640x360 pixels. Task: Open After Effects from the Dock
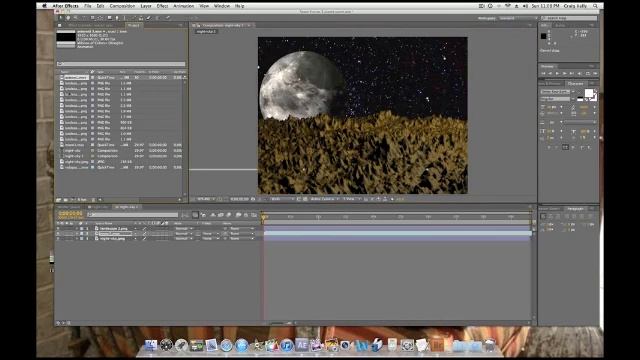coord(302,345)
